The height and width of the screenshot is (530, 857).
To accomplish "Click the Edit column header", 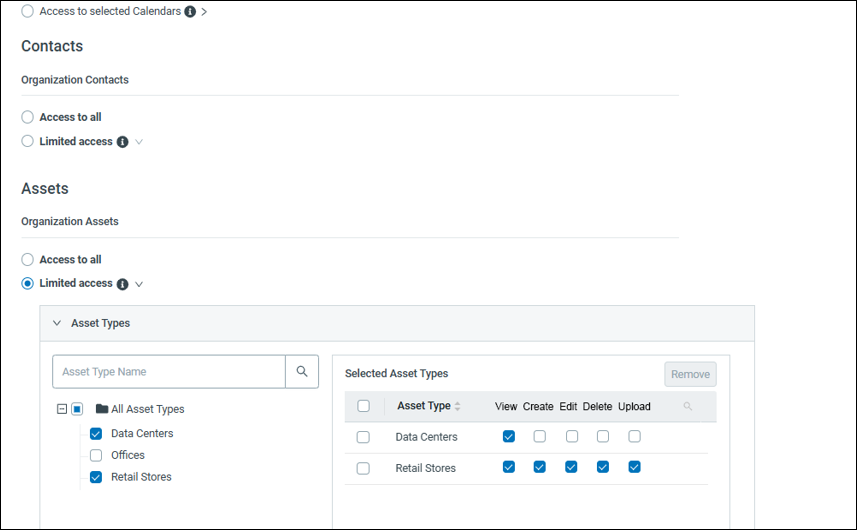I will 568,407.
